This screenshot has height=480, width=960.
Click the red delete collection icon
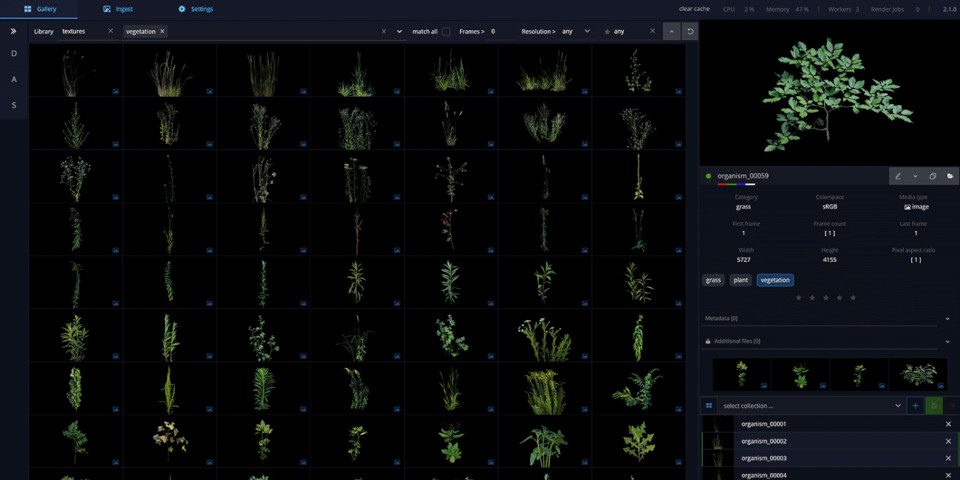[x=951, y=405]
